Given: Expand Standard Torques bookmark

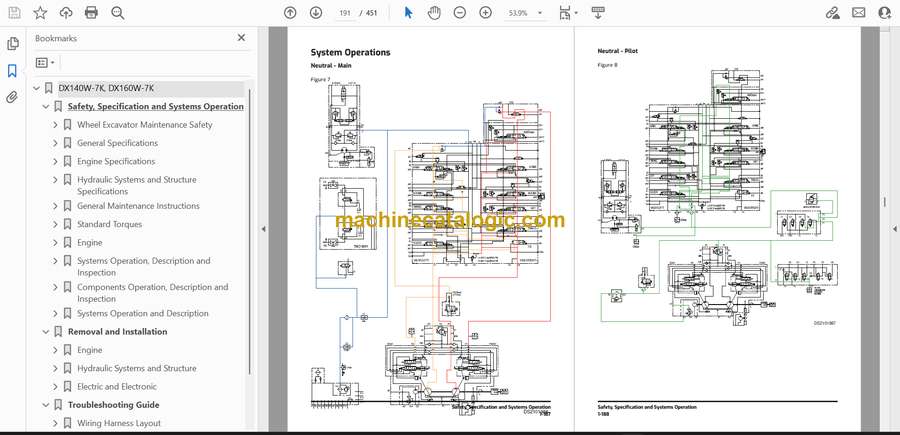Looking at the screenshot, I should (x=55, y=224).
